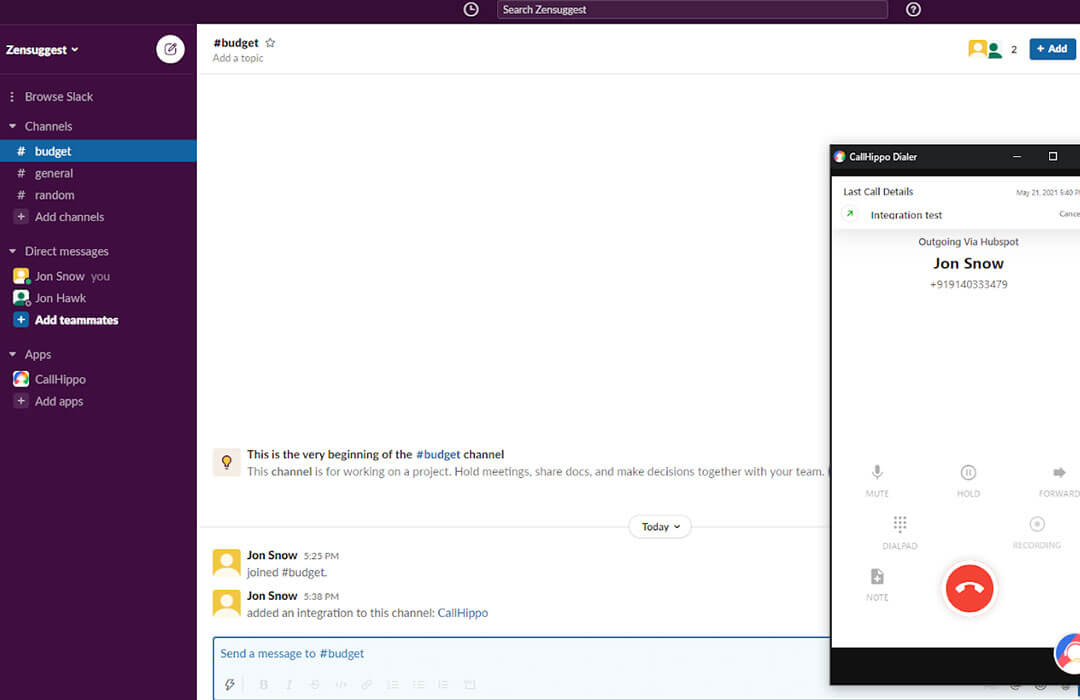Open the history clock icon
Viewport: 1080px width, 700px height.
tap(471, 10)
